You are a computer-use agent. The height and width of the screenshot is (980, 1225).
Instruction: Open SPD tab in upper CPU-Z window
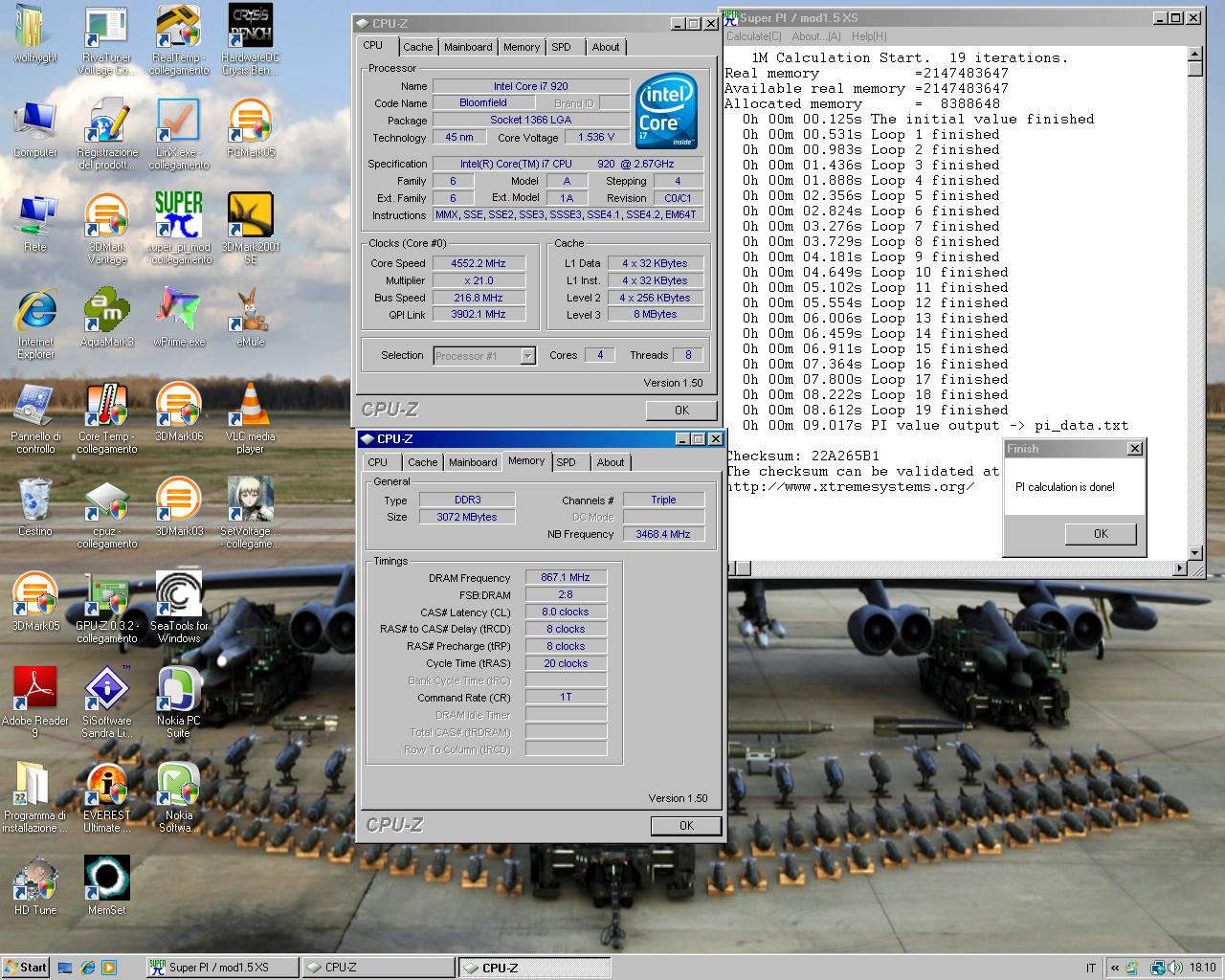point(562,47)
